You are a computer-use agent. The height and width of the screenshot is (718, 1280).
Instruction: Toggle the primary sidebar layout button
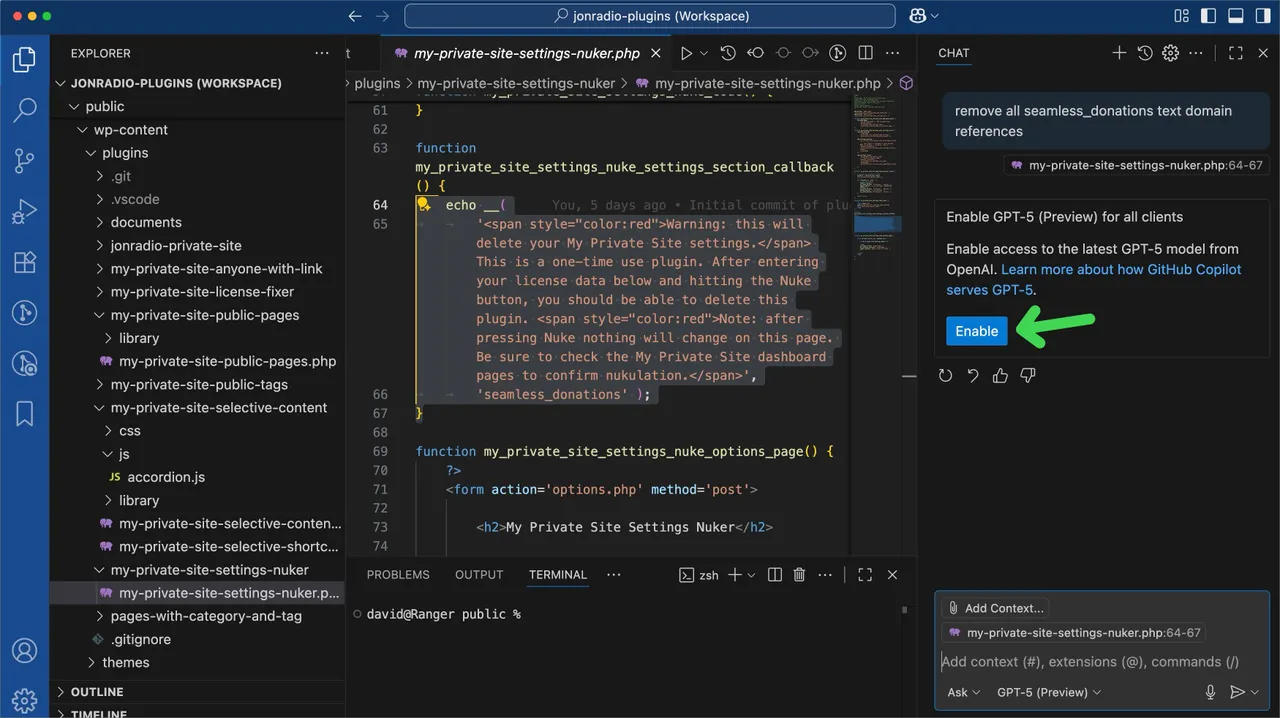click(1209, 16)
